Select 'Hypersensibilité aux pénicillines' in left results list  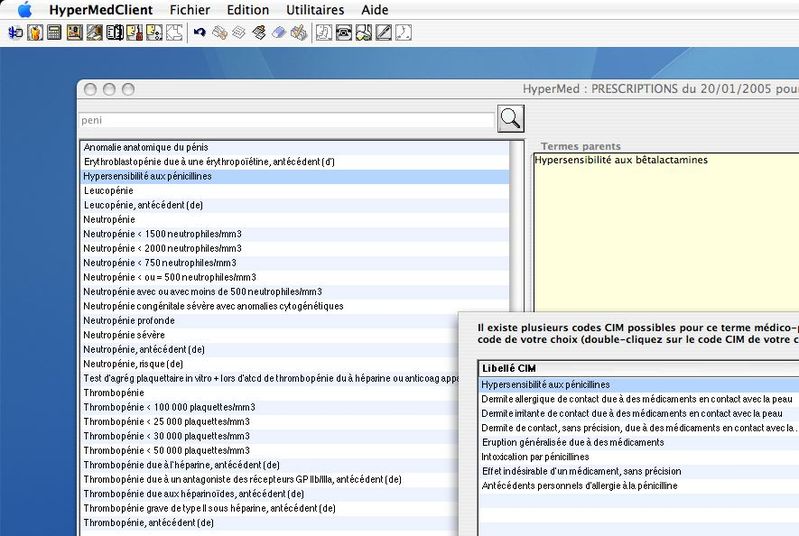pyautogui.click(x=295, y=176)
